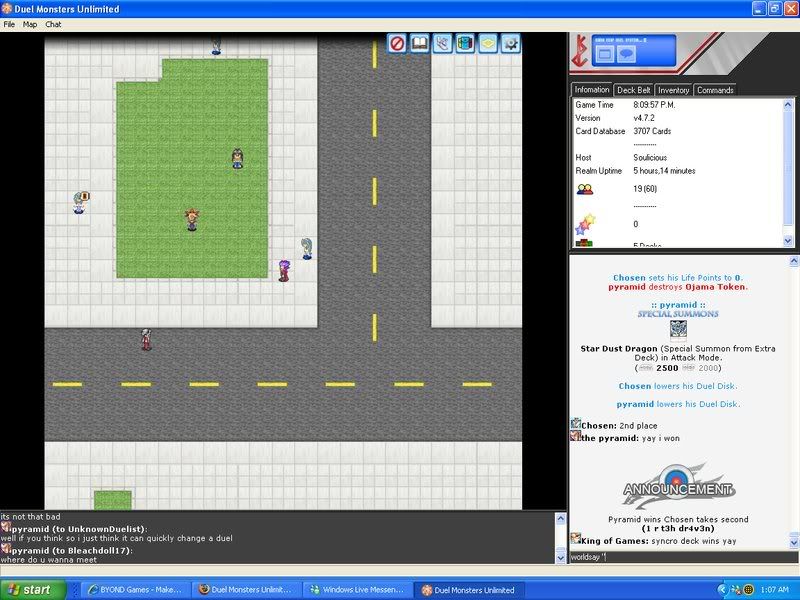Click the yellow layers toolbar icon
Image resolution: width=800 pixels, height=600 pixels.
click(488, 44)
